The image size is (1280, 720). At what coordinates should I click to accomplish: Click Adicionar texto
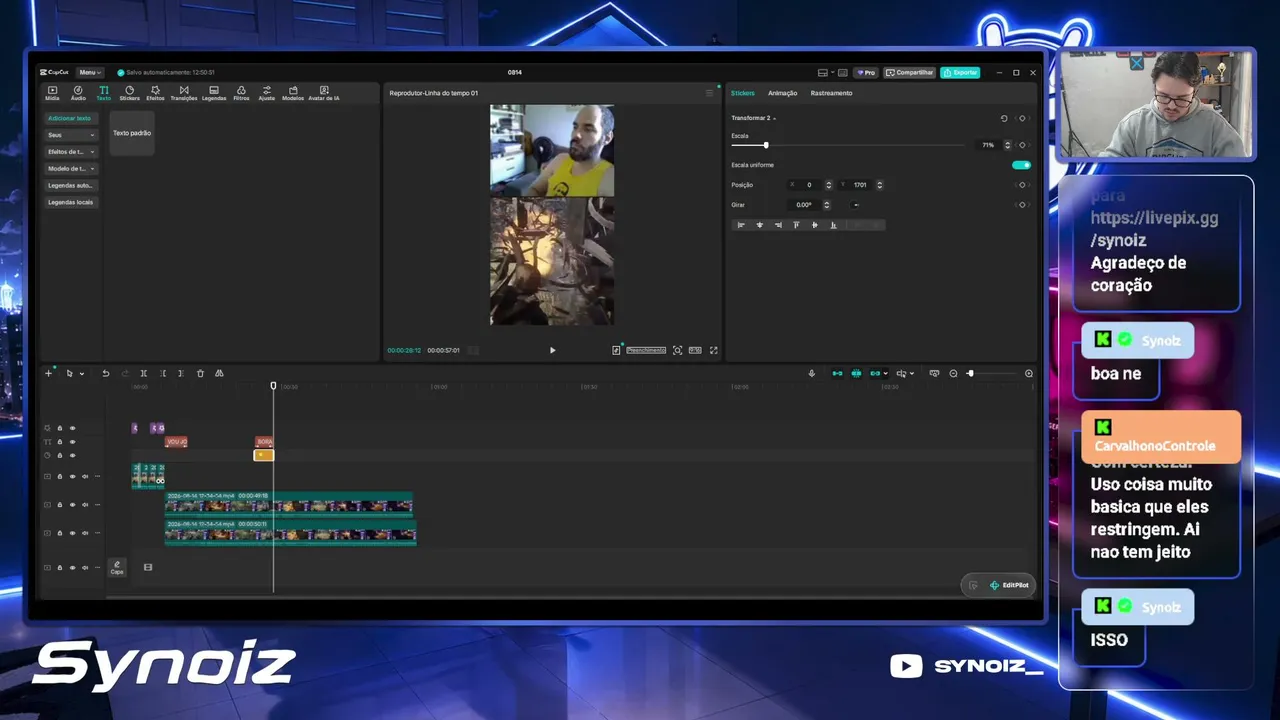70,118
